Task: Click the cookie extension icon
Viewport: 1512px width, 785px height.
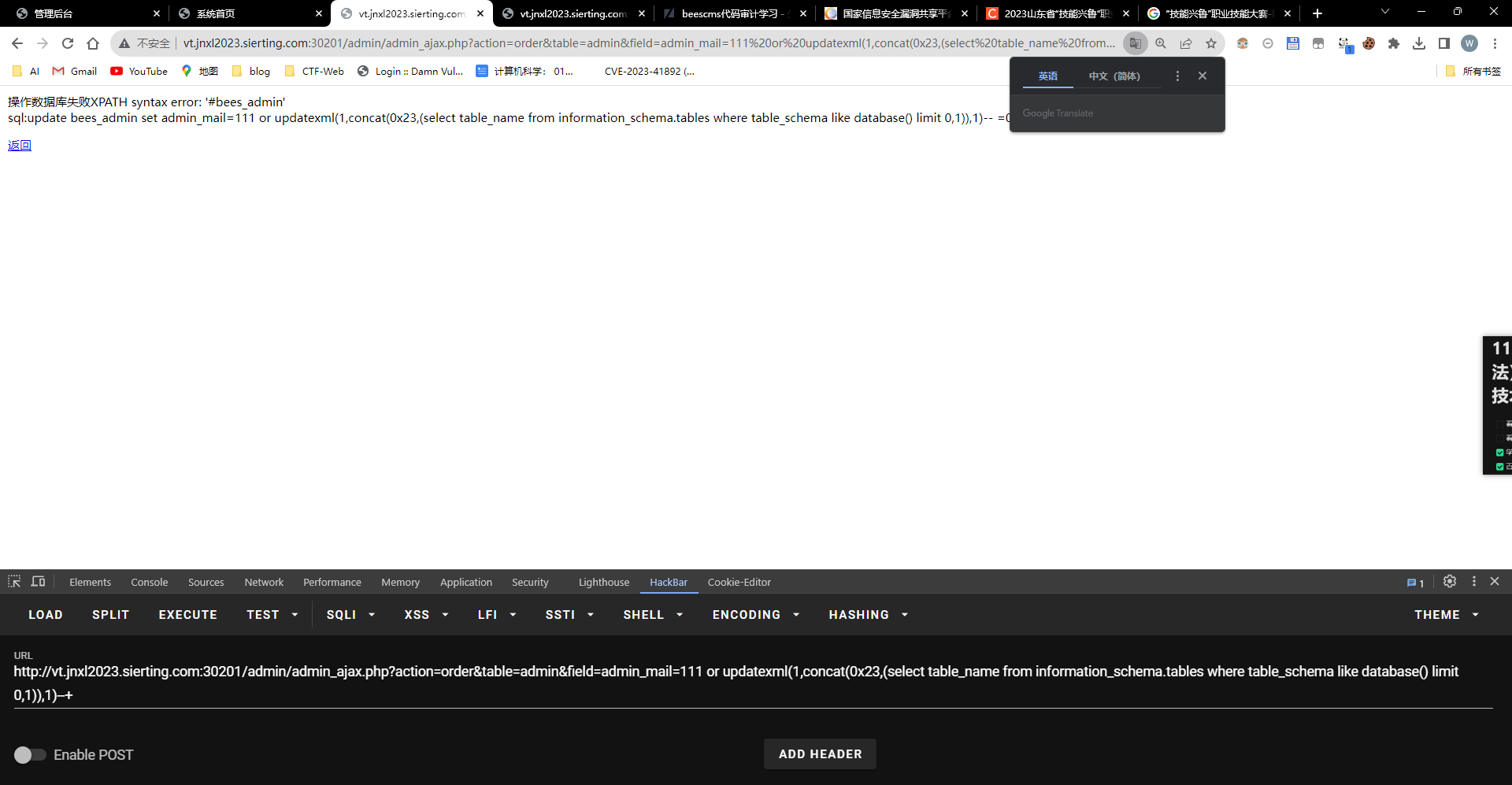Action: [1369, 43]
